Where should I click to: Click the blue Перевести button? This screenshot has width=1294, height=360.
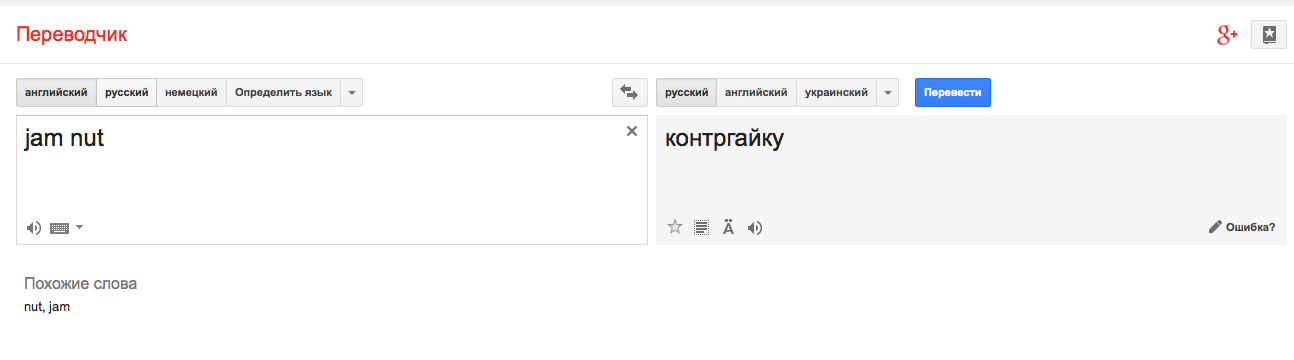click(953, 92)
